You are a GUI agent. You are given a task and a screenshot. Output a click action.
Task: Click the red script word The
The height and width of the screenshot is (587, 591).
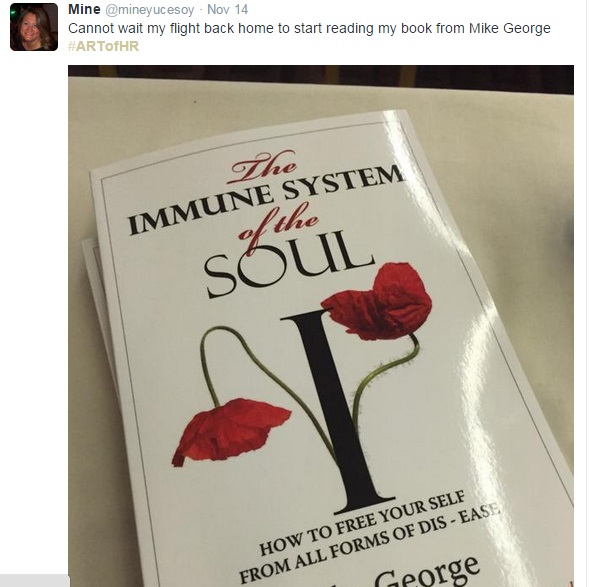click(263, 166)
